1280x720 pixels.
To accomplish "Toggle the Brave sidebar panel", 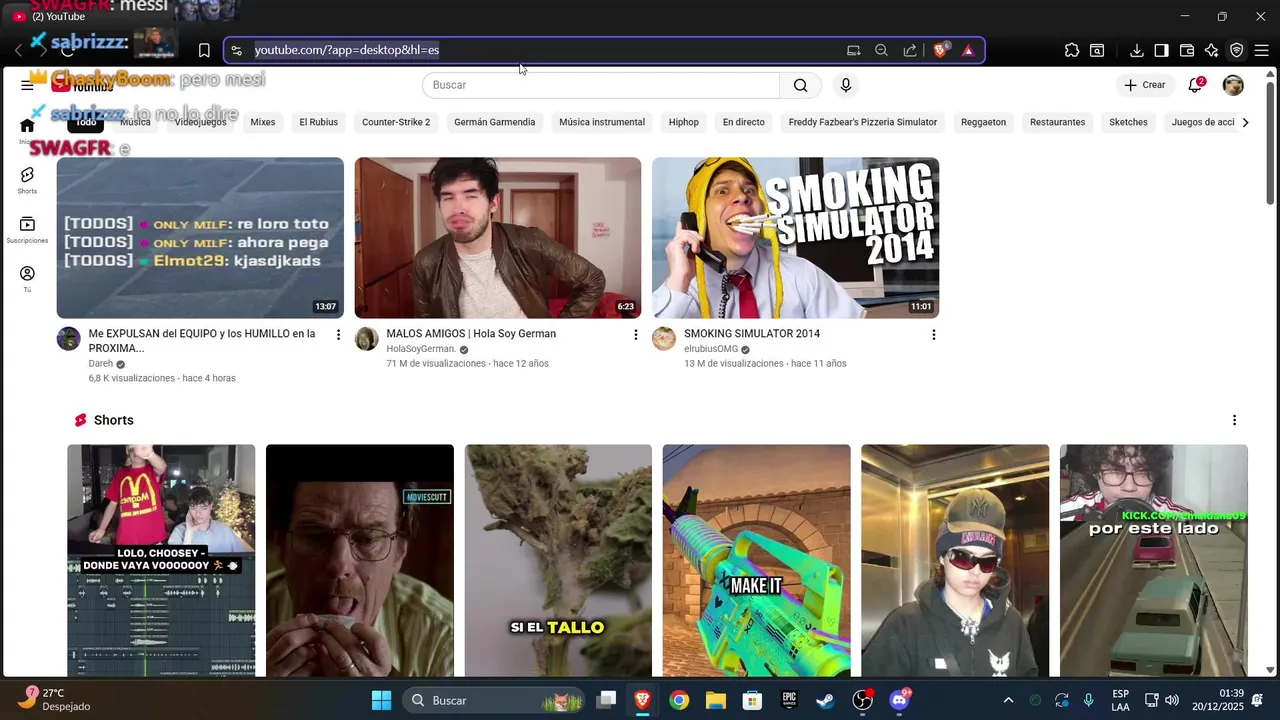I will 1161,50.
